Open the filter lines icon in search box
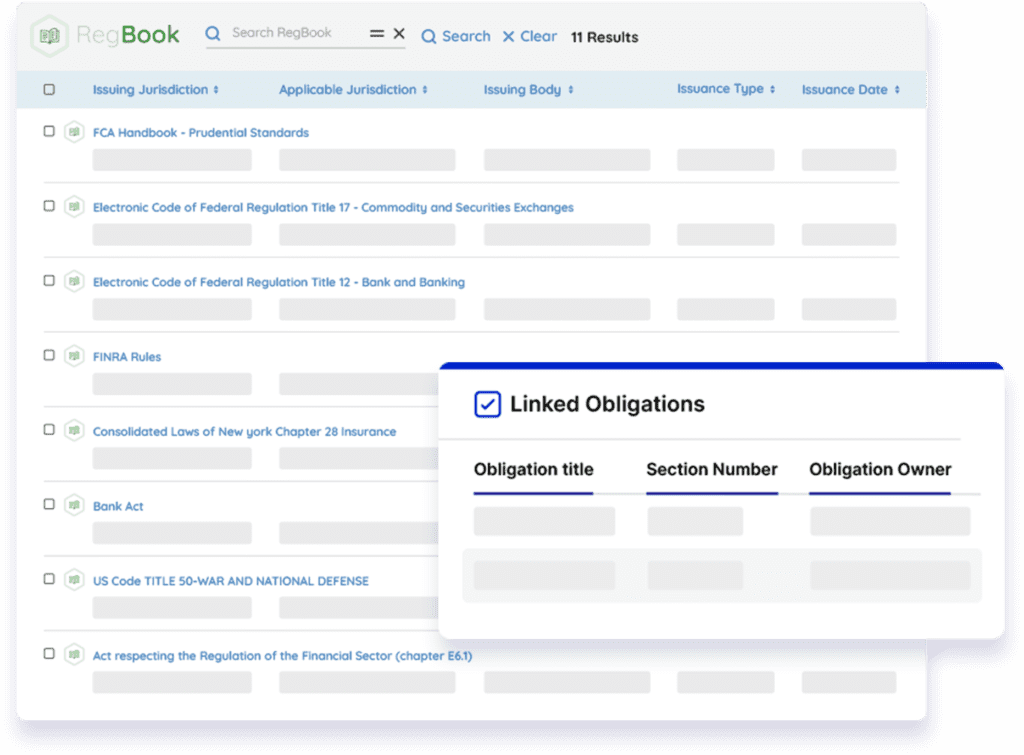 (377, 33)
